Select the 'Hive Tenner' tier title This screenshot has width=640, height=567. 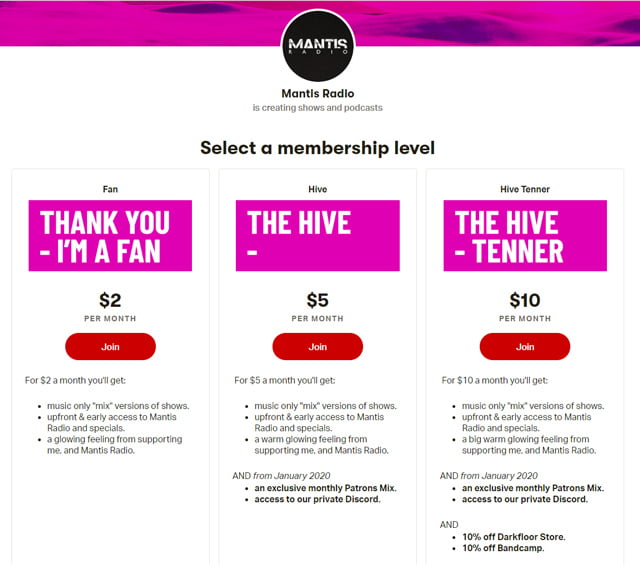pyautogui.click(x=525, y=189)
